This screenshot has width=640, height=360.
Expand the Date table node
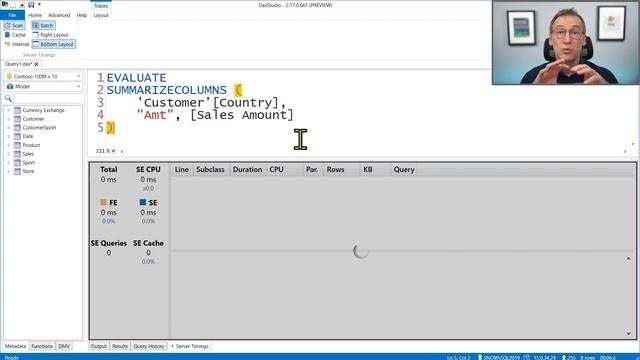[x=9, y=136]
